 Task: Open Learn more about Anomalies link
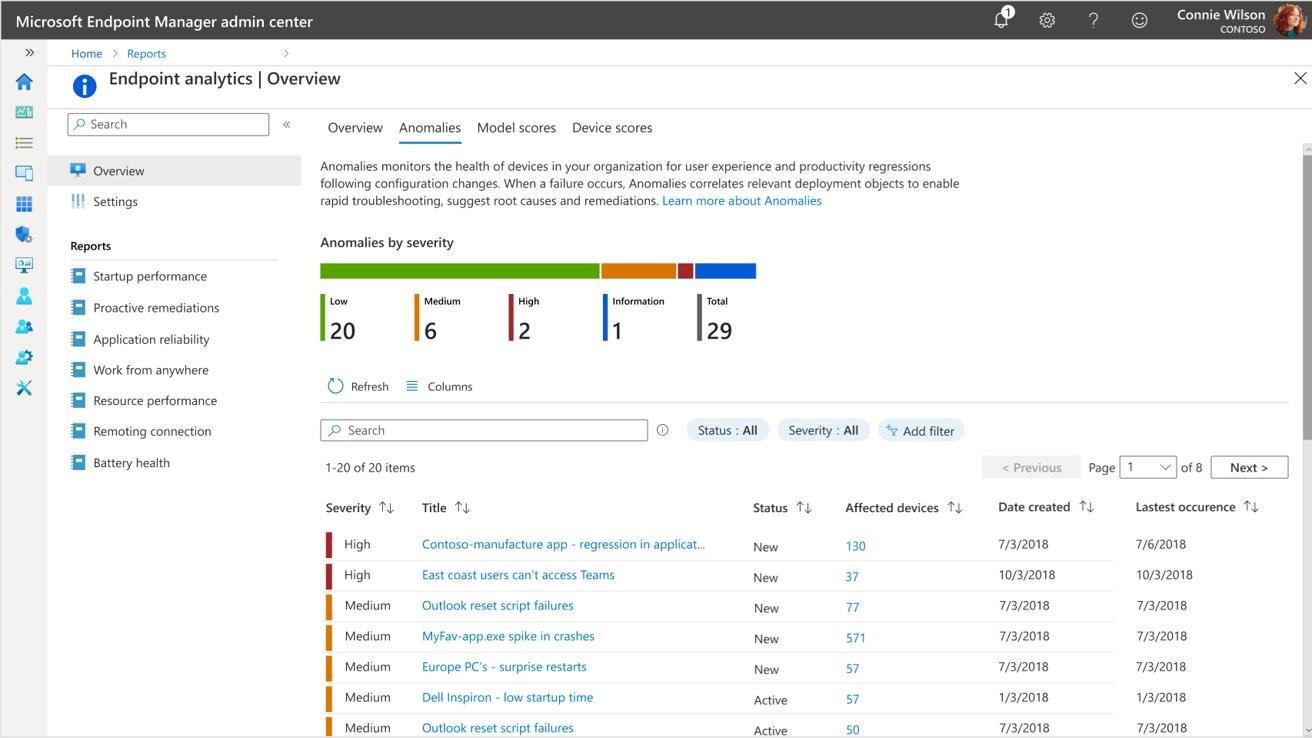[x=742, y=198]
